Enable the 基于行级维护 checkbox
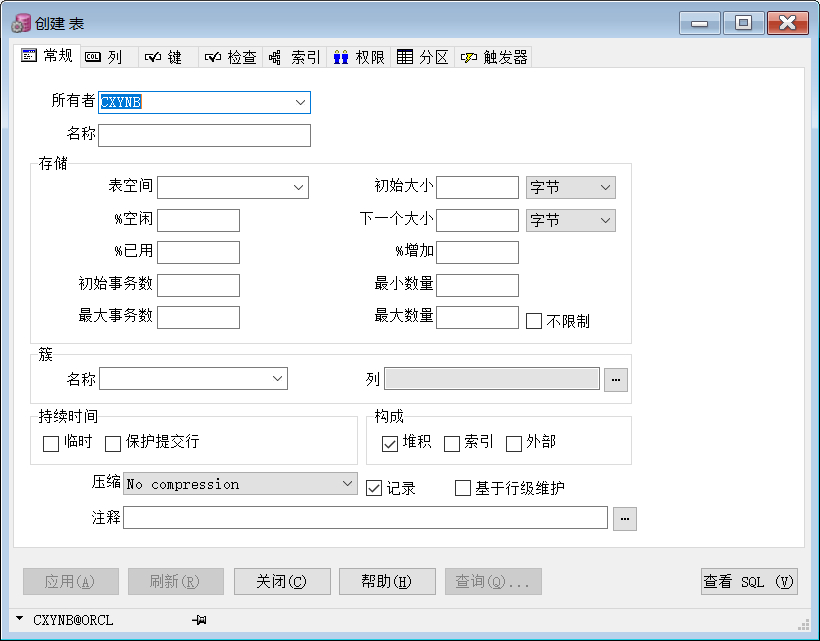Viewport: 820px width, 641px height. 463,488
